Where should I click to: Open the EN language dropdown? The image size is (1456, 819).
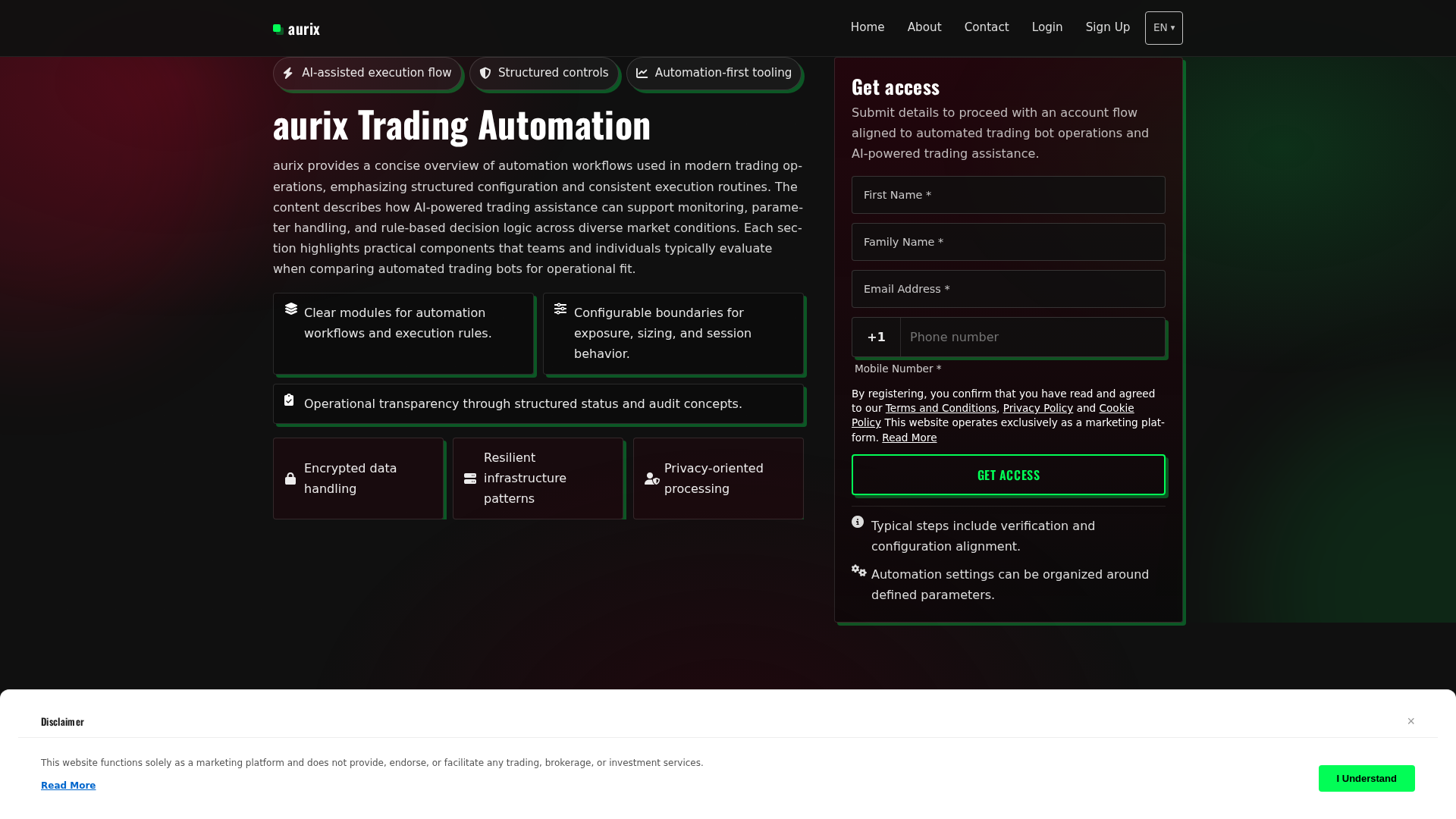pos(1164,28)
